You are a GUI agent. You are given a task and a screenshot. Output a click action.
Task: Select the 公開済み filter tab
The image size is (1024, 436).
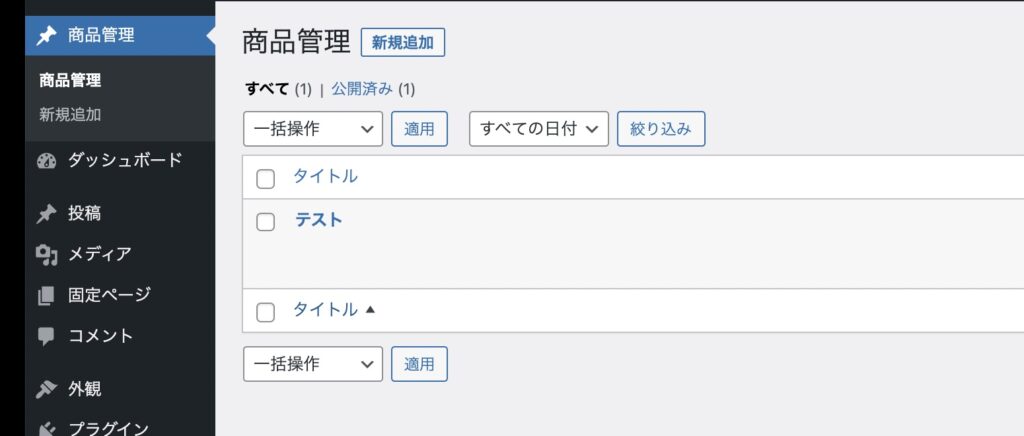tap(363, 89)
